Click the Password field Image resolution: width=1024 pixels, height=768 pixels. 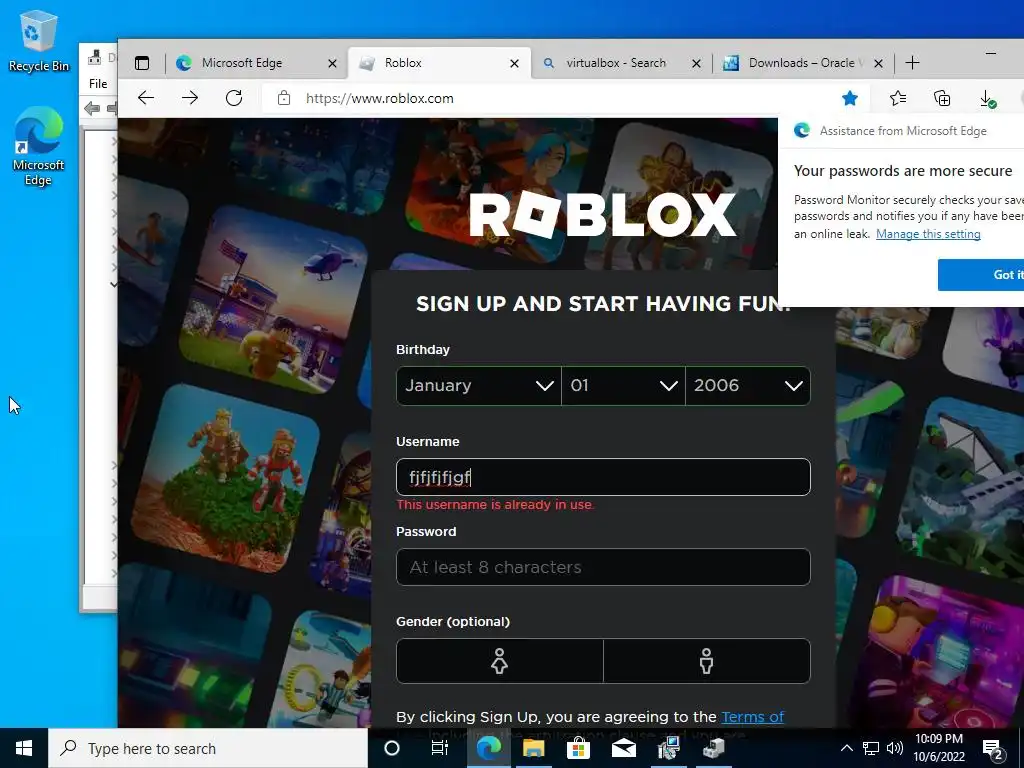click(603, 567)
